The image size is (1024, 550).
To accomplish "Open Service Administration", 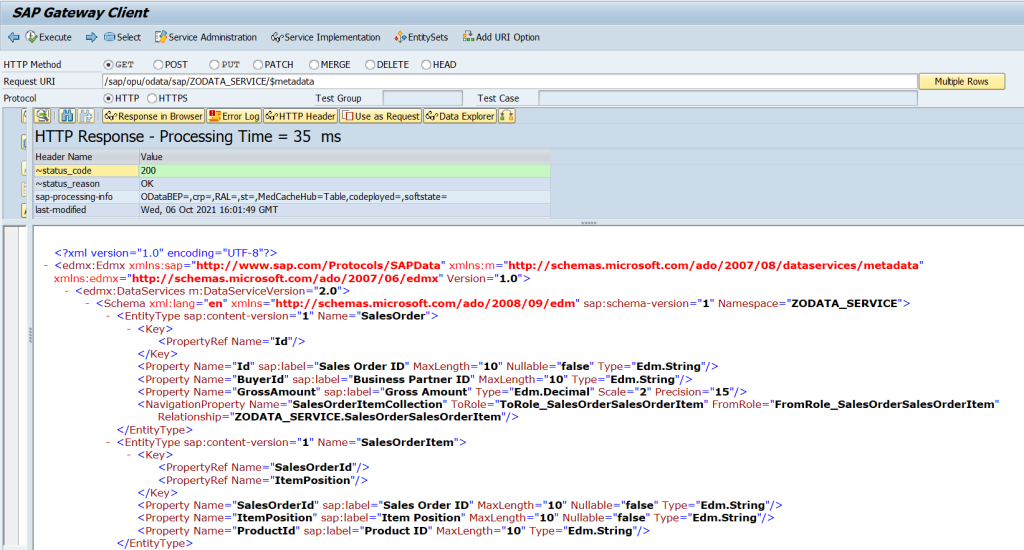I will 206,37.
